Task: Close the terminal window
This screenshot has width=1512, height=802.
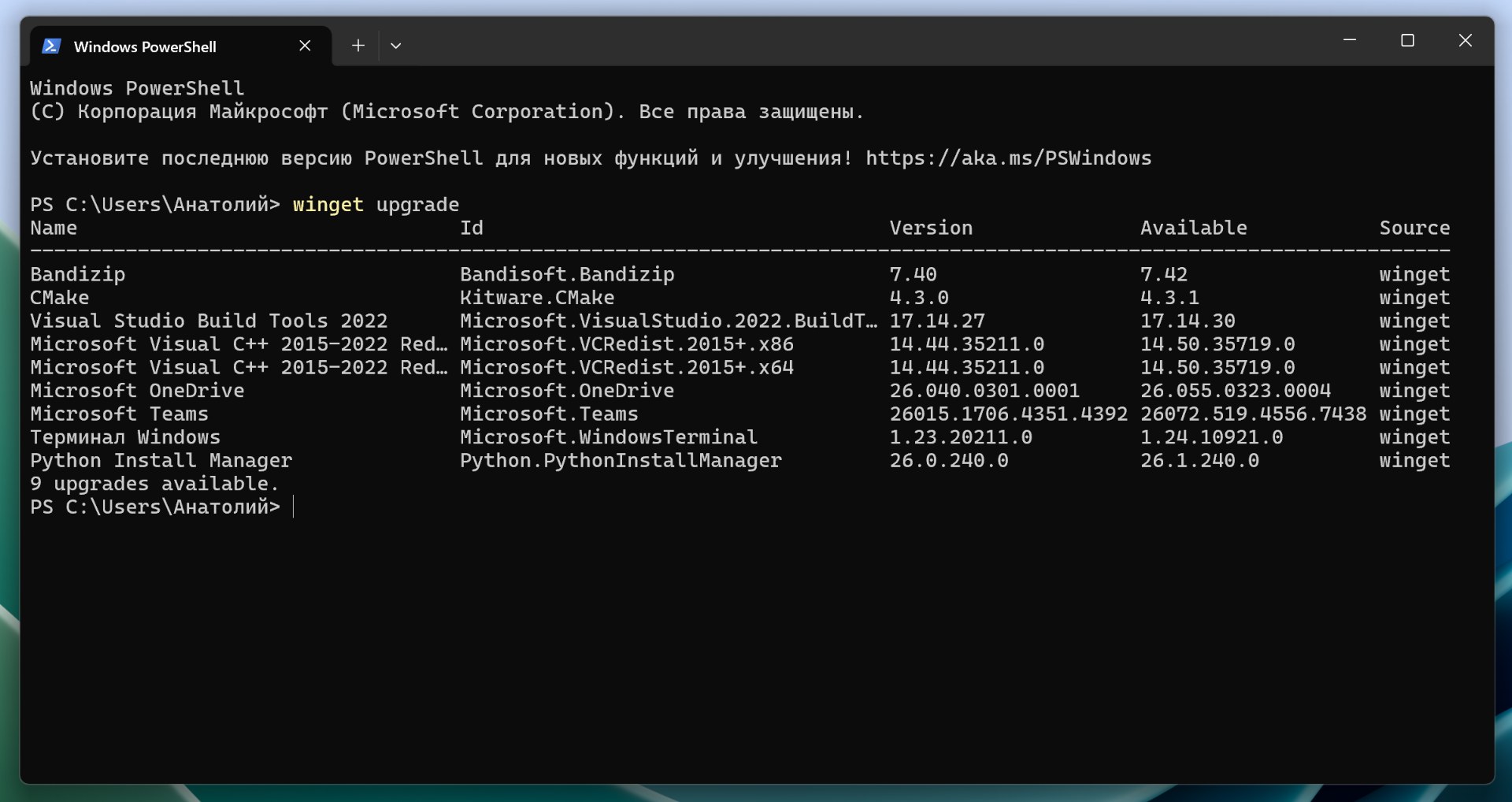Action: click(x=1465, y=40)
